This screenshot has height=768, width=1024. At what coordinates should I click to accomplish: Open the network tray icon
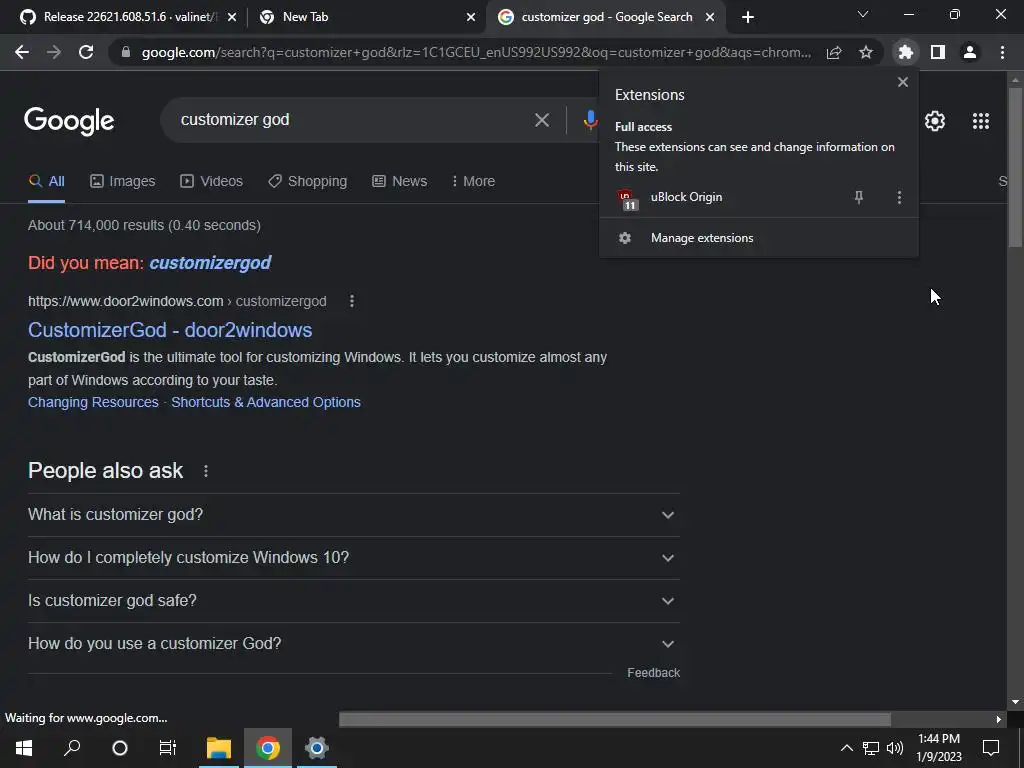pyautogui.click(x=871, y=748)
